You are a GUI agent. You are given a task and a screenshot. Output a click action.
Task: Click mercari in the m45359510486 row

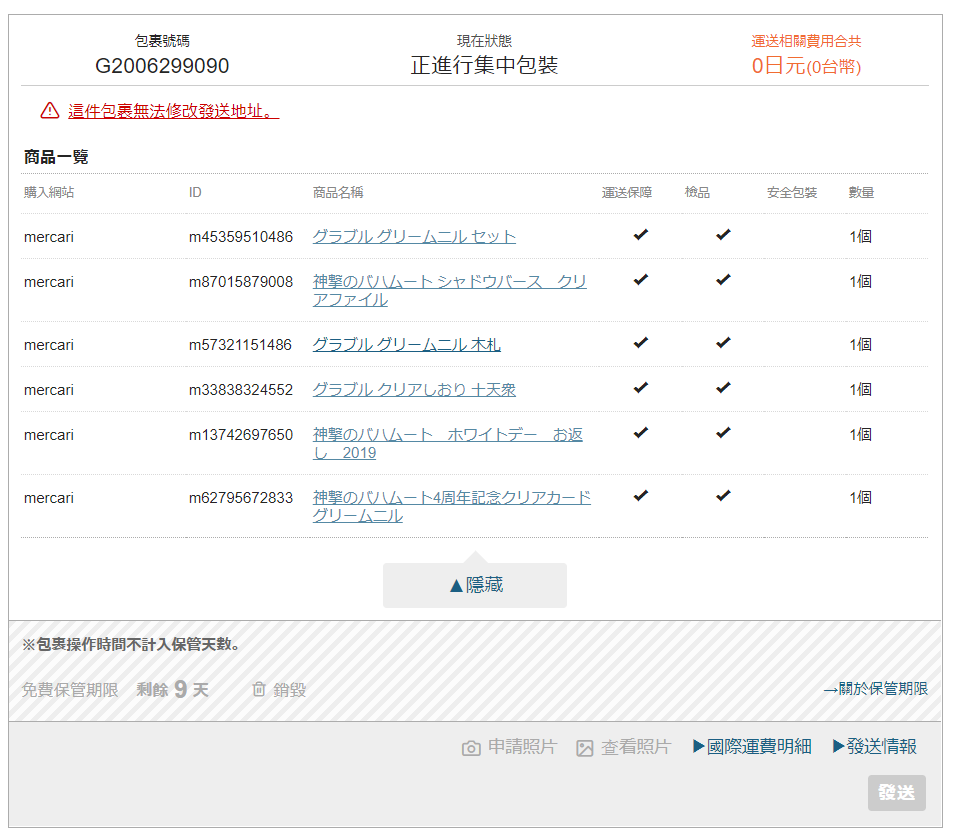(49, 237)
